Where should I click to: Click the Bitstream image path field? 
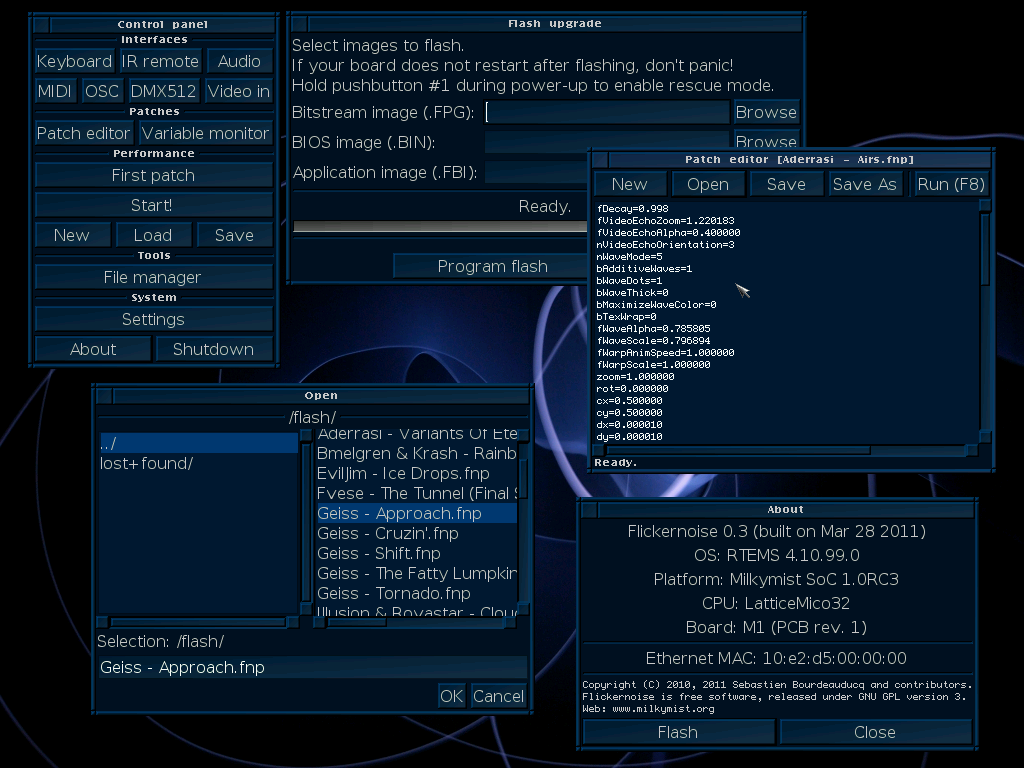coord(606,112)
